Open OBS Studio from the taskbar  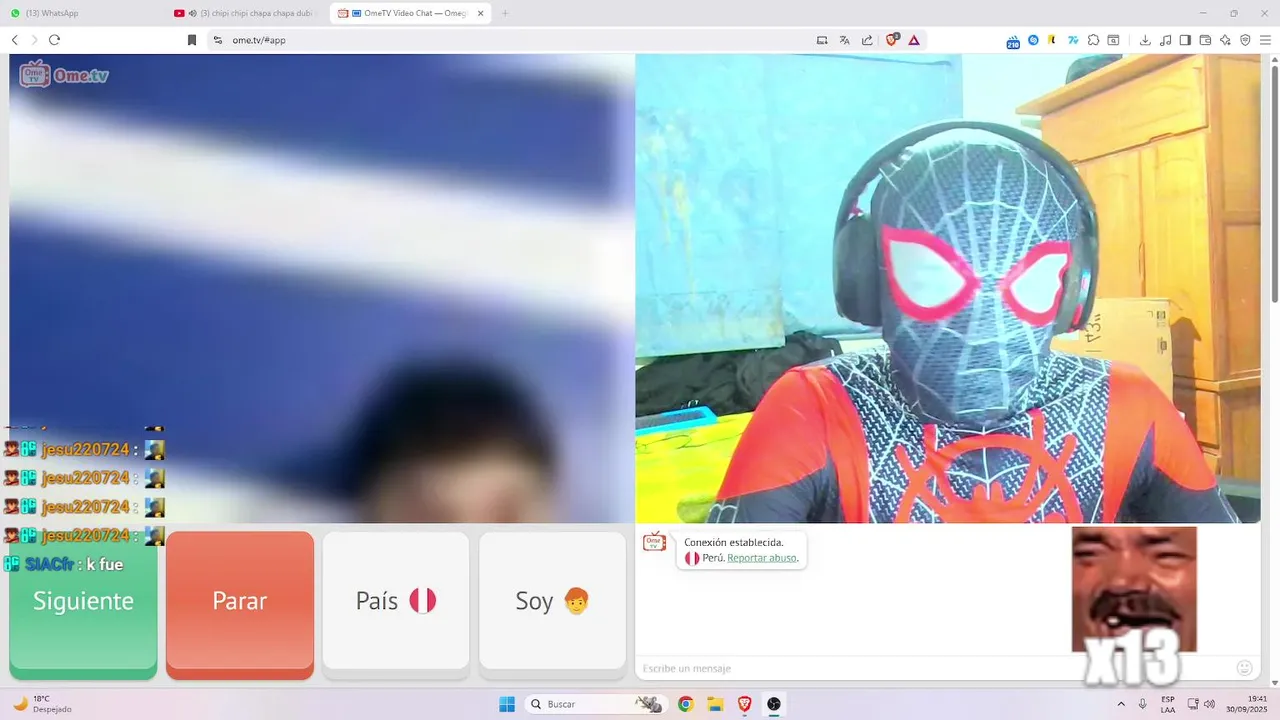point(774,704)
